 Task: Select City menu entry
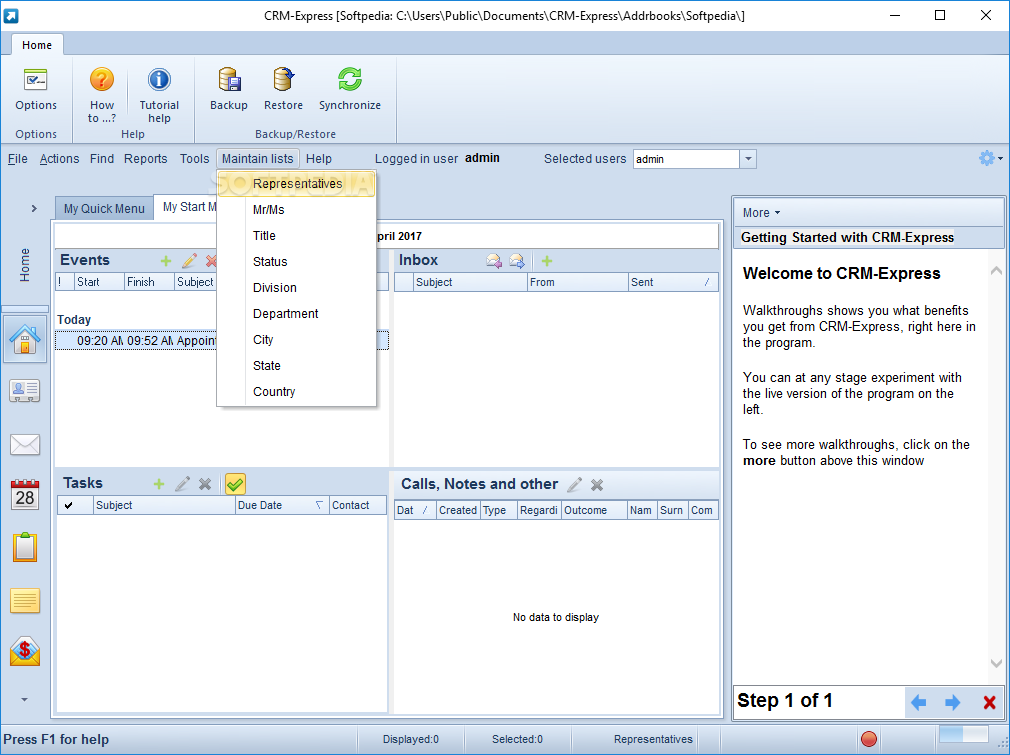[296, 339]
